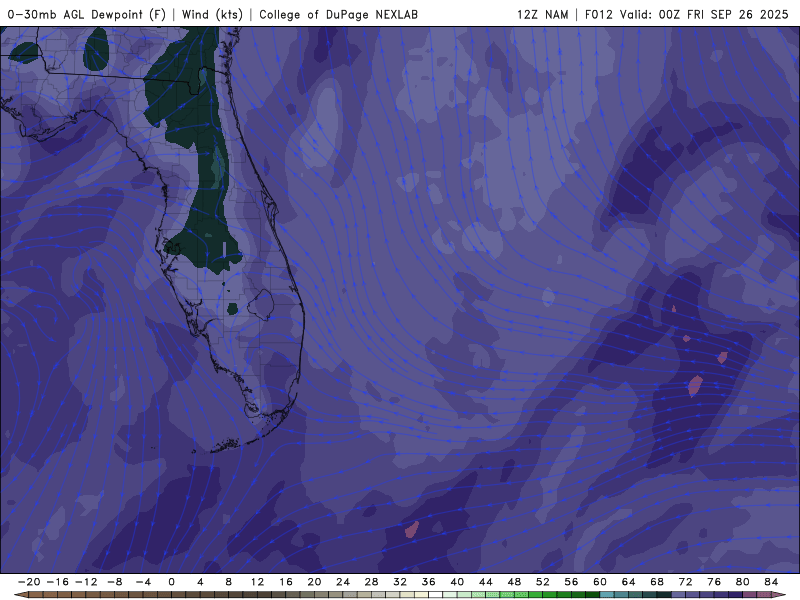Click the brown color swatch under -20
This screenshot has height=600, width=800.
click(36, 595)
